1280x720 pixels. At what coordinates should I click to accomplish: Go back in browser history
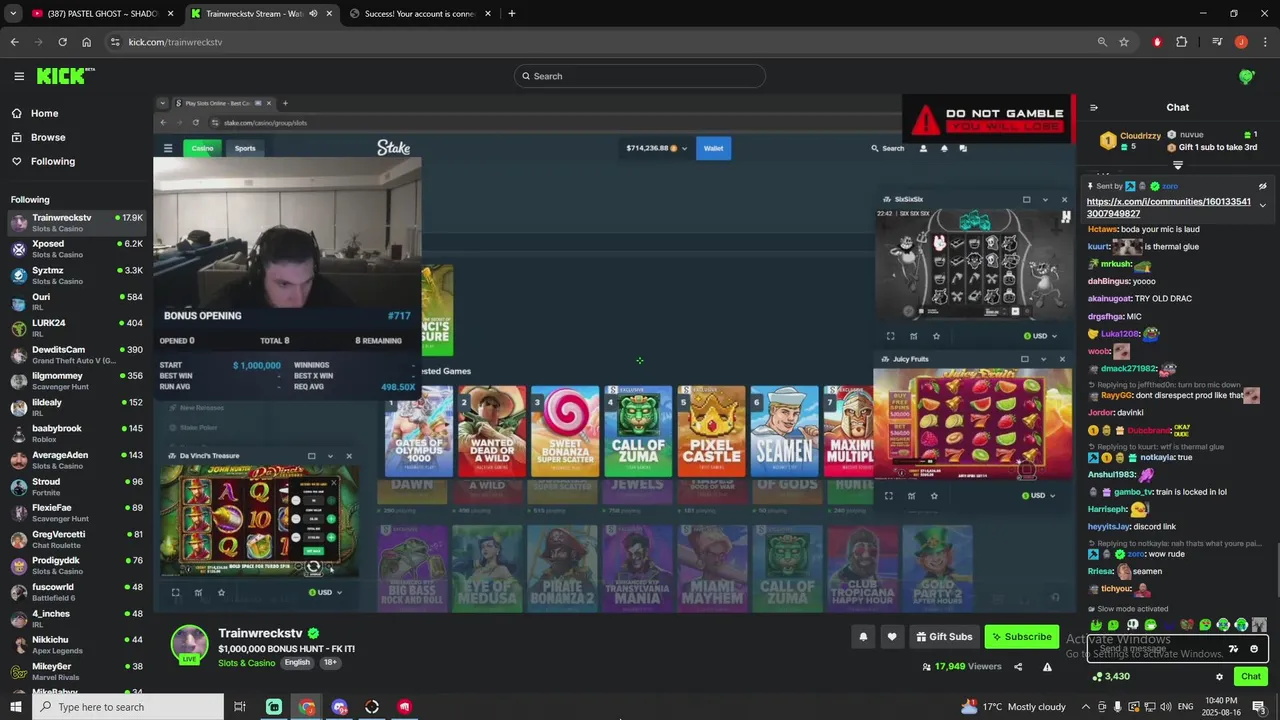[x=14, y=42]
